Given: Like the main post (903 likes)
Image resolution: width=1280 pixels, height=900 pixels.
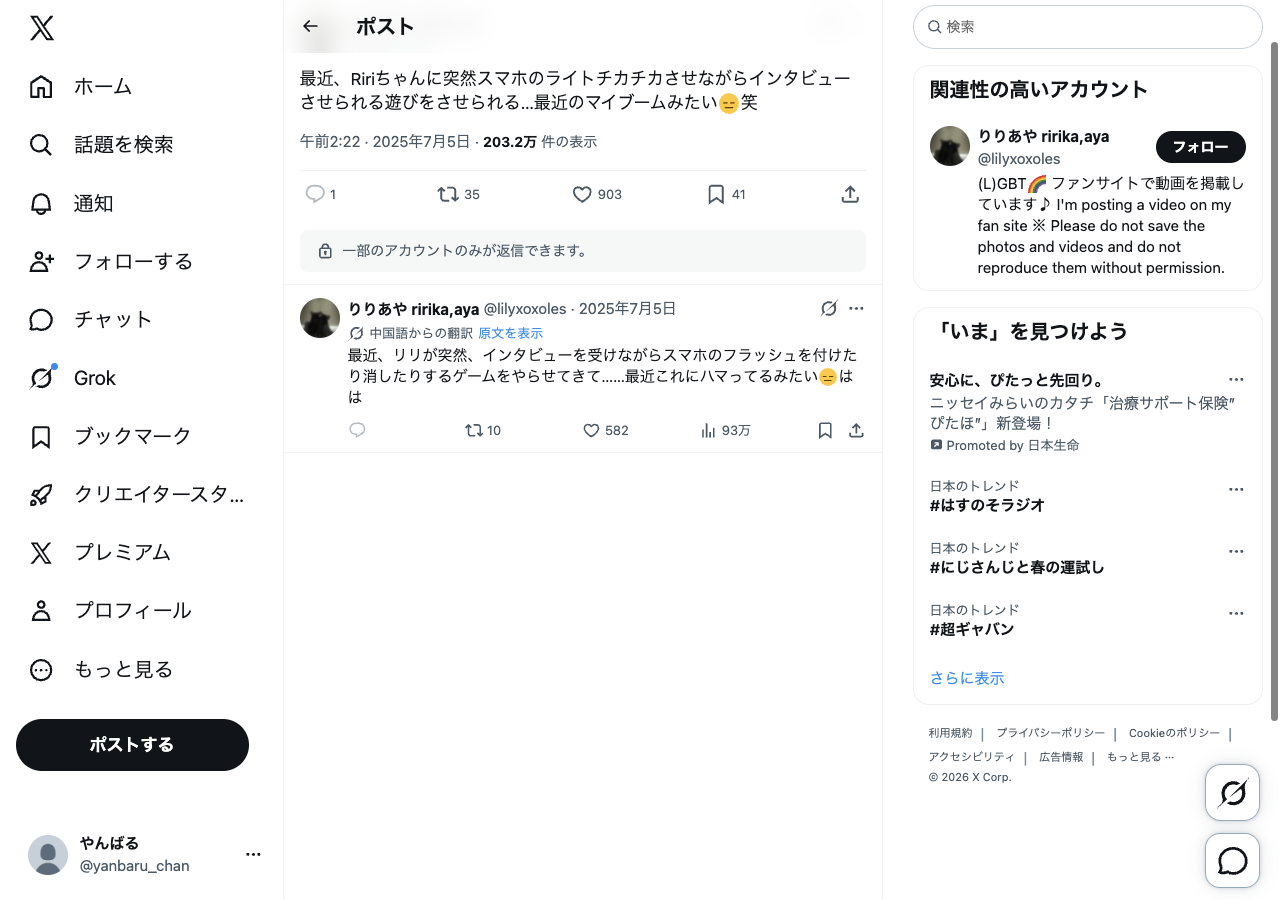Looking at the screenshot, I should coord(583,194).
